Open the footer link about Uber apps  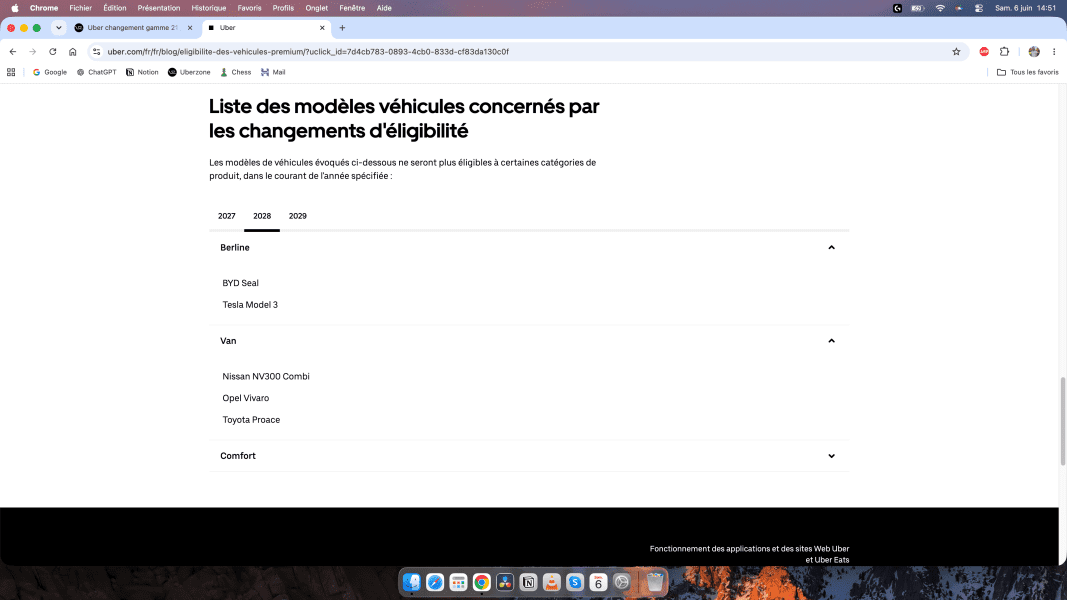coord(749,554)
